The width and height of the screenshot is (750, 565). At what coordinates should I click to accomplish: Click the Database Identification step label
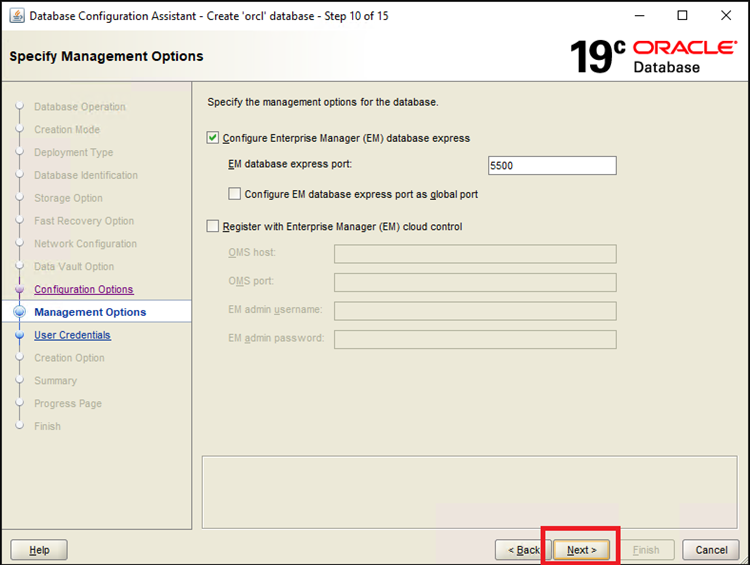[x=86, y=175]
